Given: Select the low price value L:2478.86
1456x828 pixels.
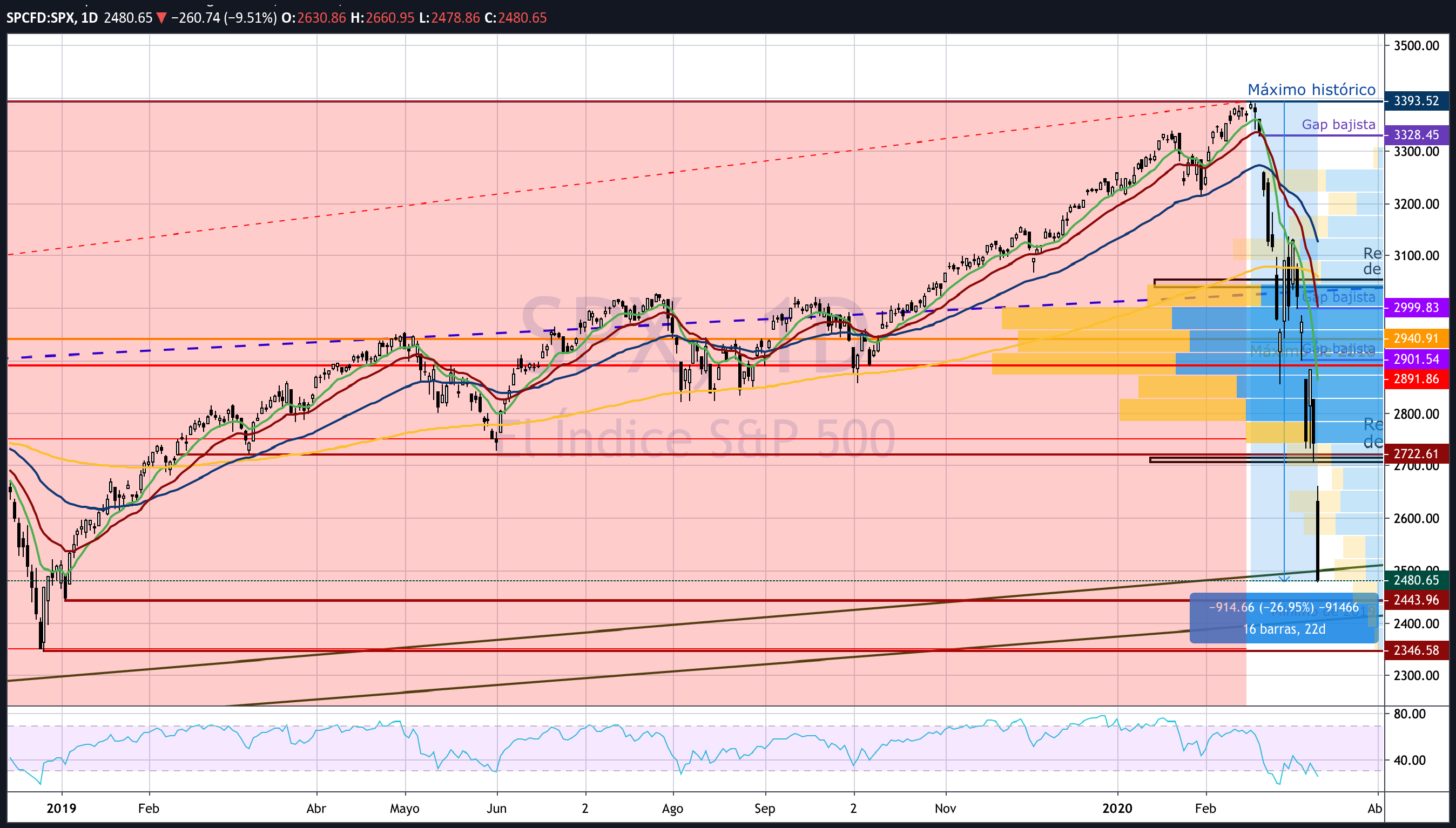Looking at the screenshot, I should (449, 18).
